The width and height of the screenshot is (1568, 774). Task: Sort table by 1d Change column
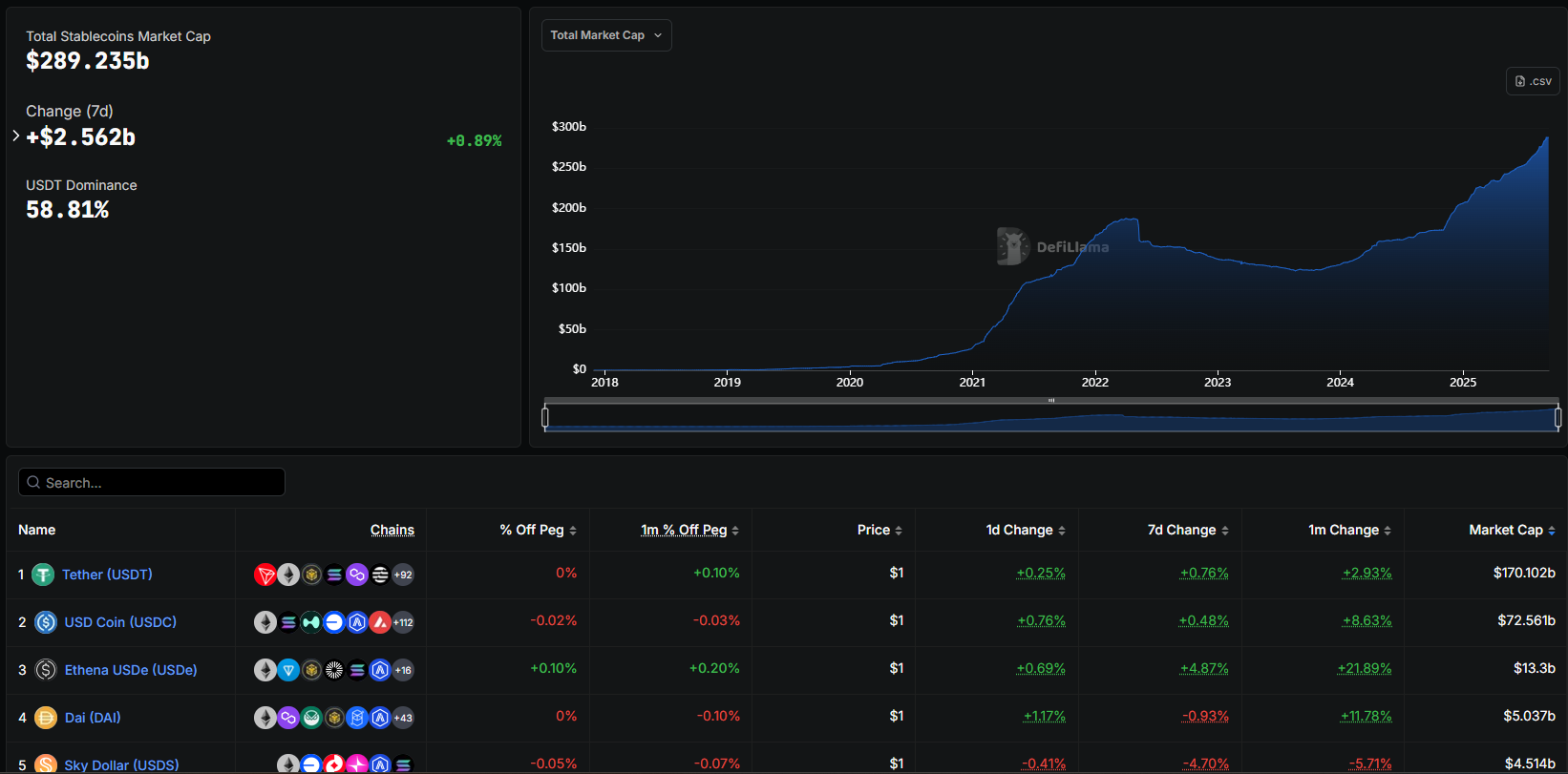1026,530
